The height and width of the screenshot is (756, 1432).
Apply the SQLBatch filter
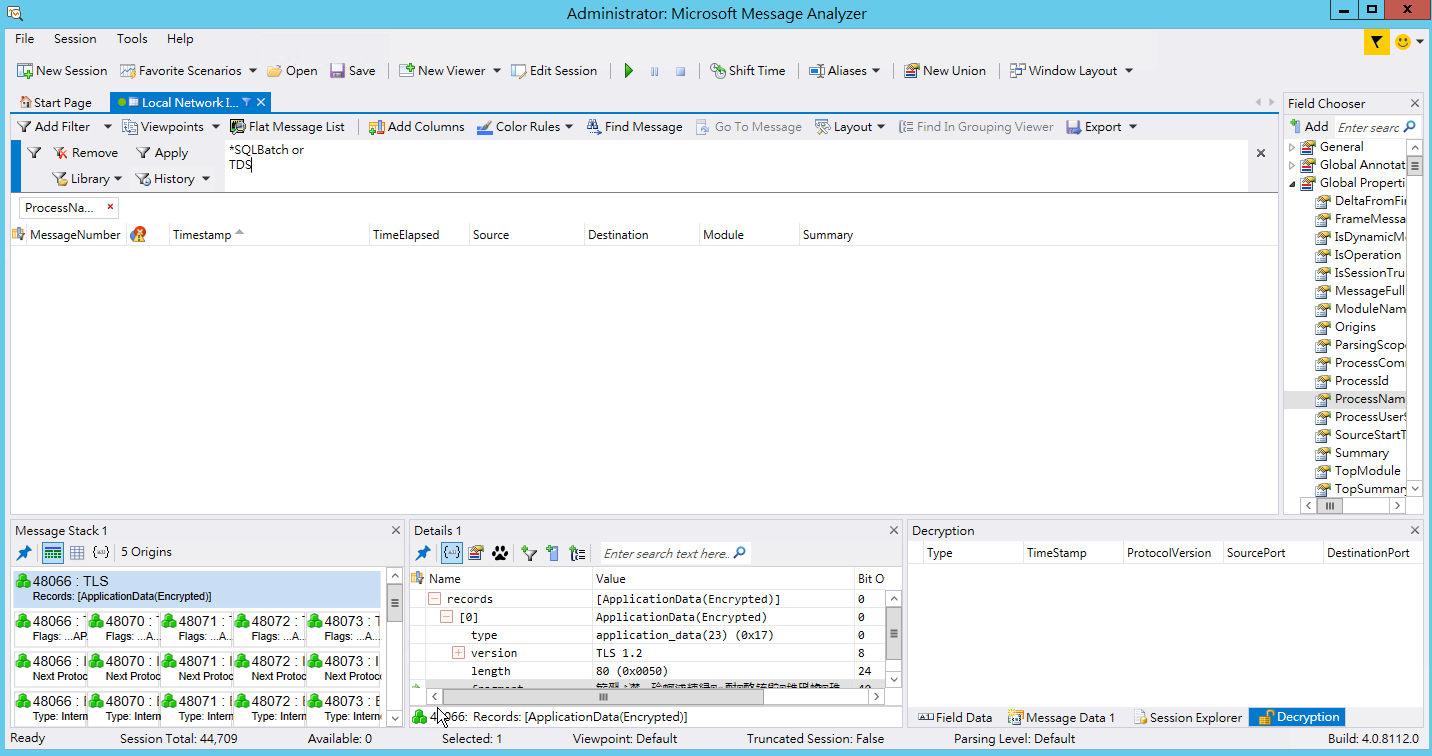tap(163, 152)
